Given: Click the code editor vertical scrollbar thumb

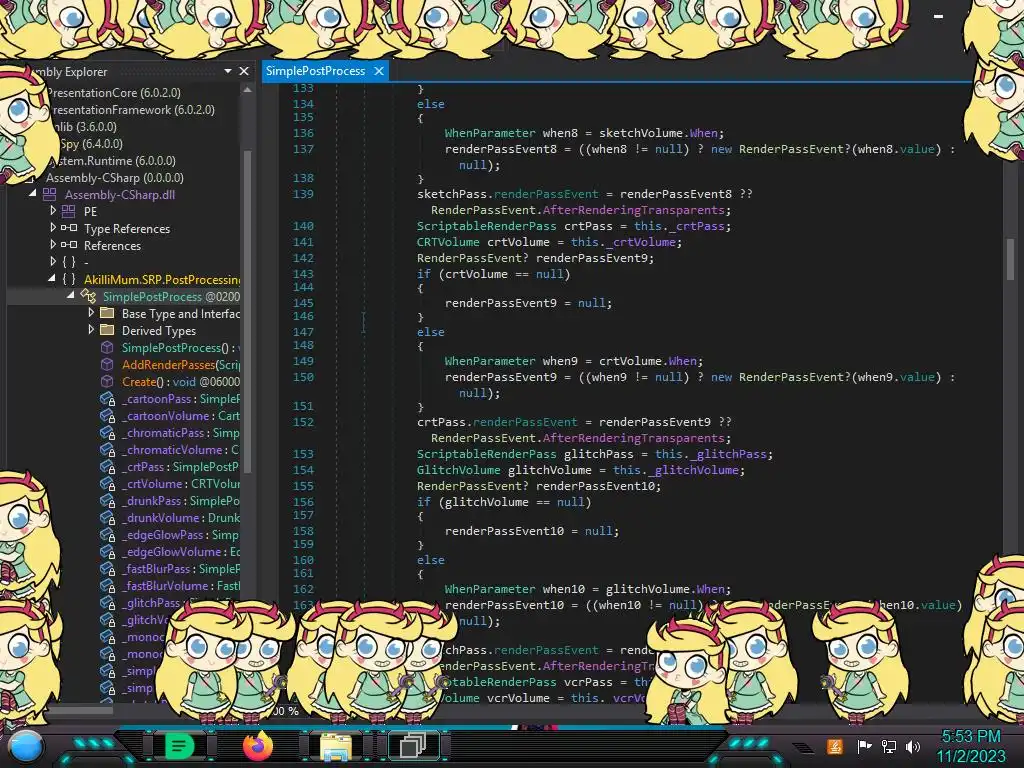Looking at the screenshot, I should click(1010, 259).
